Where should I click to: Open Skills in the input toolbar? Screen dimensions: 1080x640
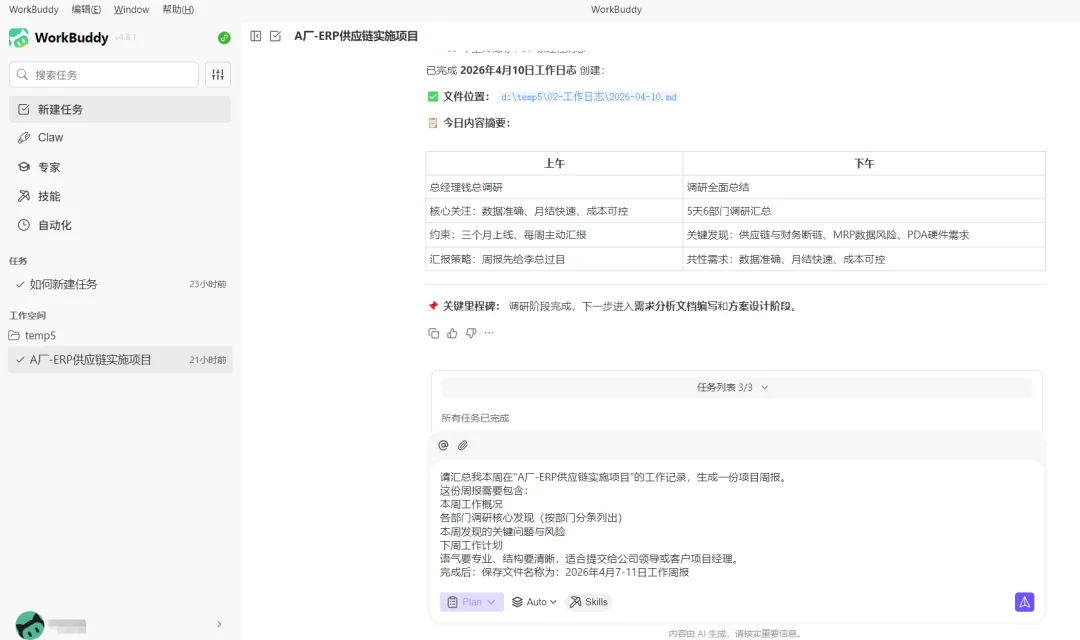click(588, 602)
